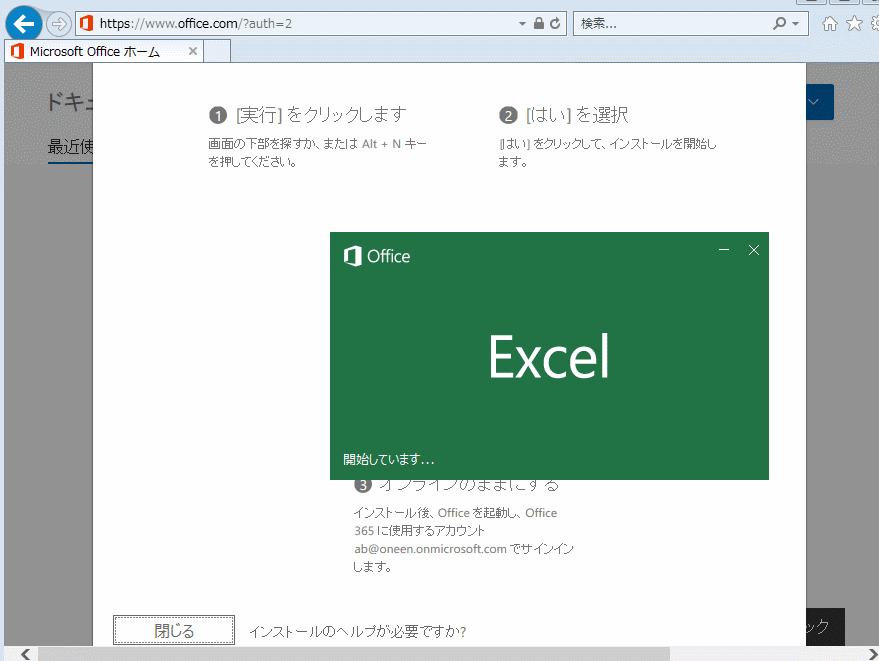Click the Excel title on splash screen
This screenshot has height=661, width=879.
point(549,357)
